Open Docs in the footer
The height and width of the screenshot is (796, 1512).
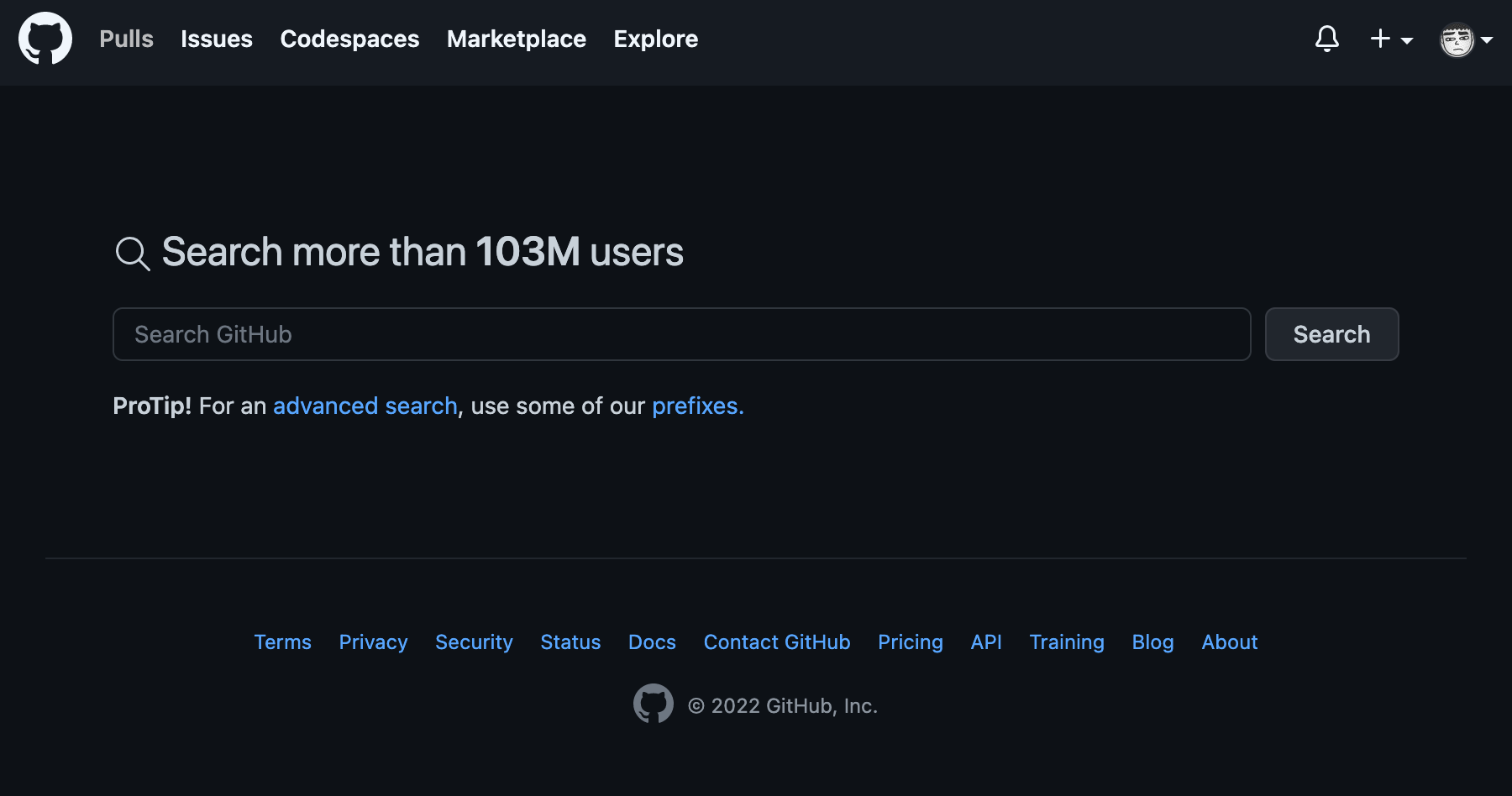653,642
